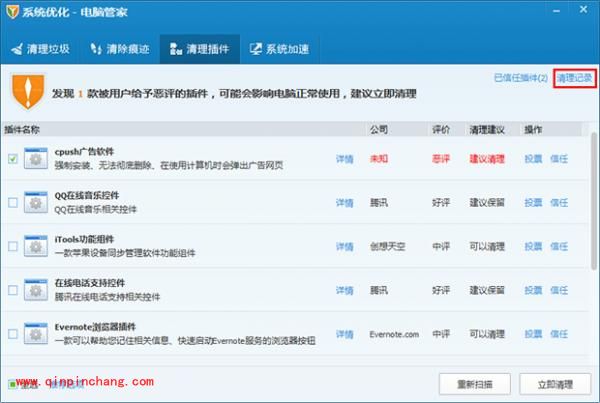Screen dimensions: 600x403
Task: Switch to the 清理垃圾 tab
Action: coord(41,48)
